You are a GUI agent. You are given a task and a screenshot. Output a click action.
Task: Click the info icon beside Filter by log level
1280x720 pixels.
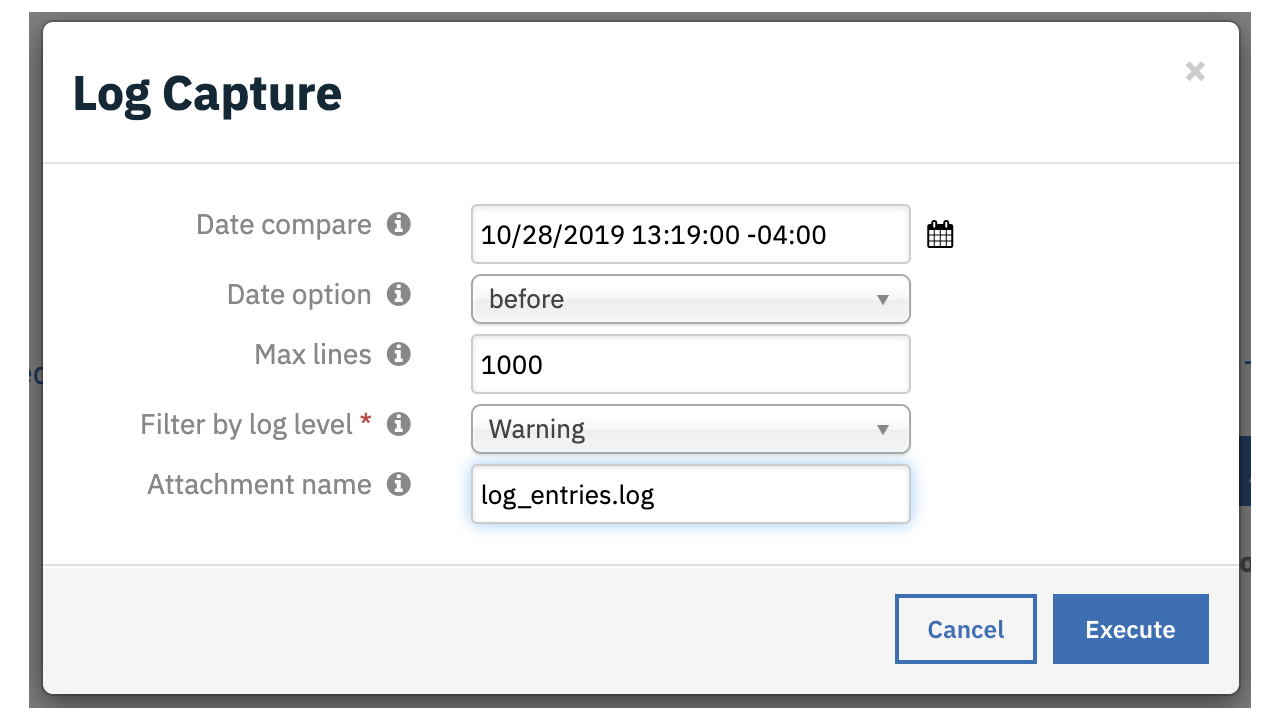click(x=398, y=424)
